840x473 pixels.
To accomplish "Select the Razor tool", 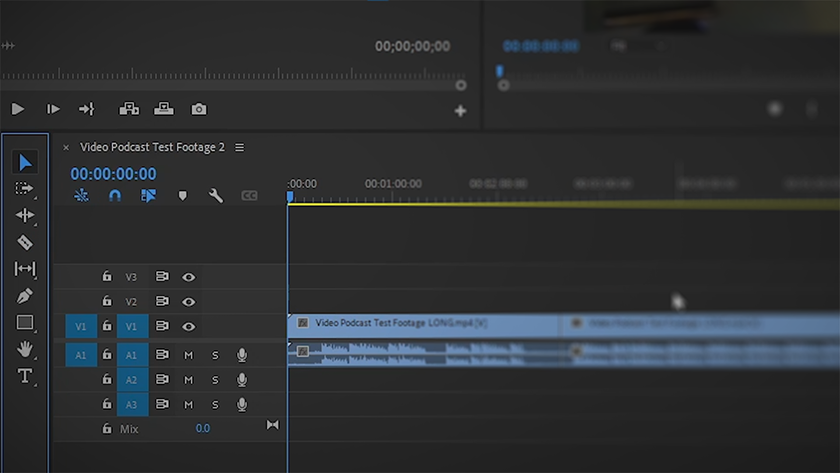I will (x=25, y=242).
